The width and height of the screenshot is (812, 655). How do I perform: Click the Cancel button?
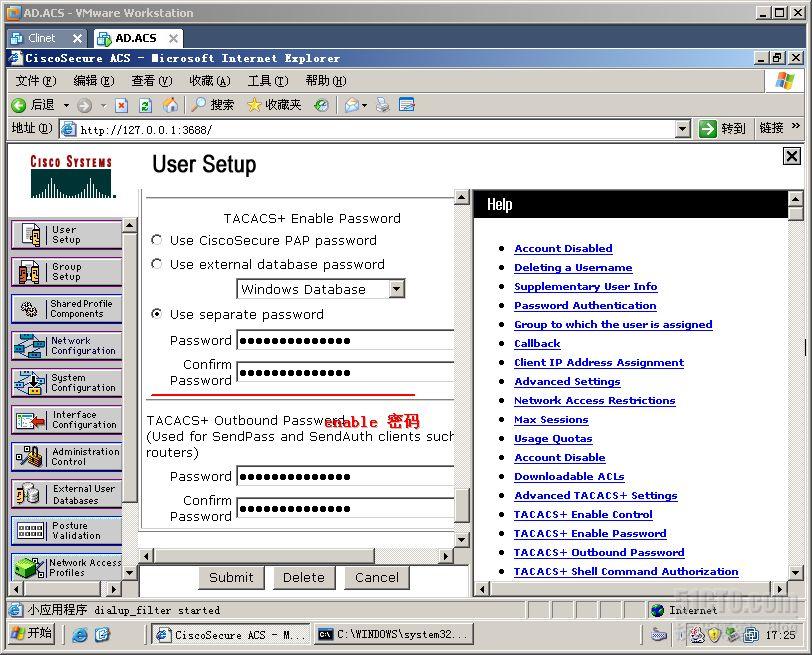(377, 577)
